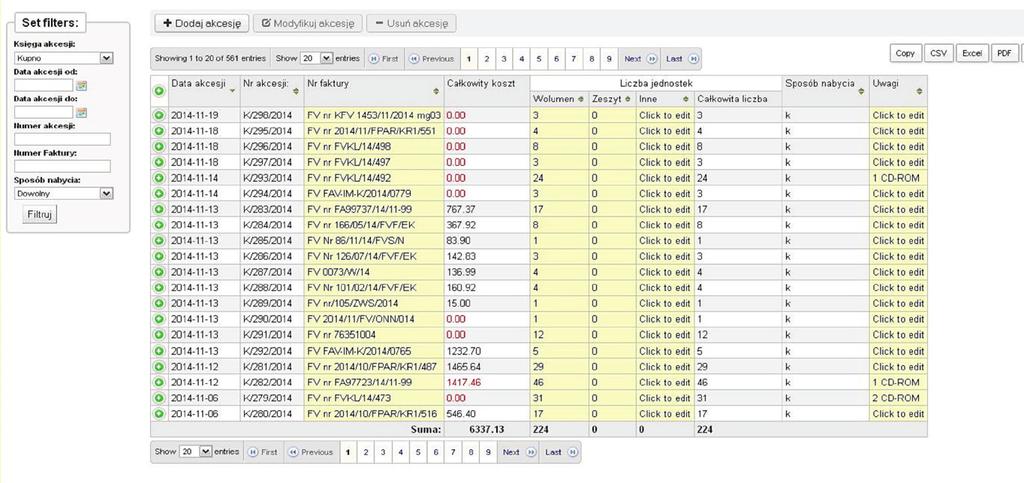Expand row details for K/285/2014
The height and width of the screenshot is (483, 1024).
(159, 241)
